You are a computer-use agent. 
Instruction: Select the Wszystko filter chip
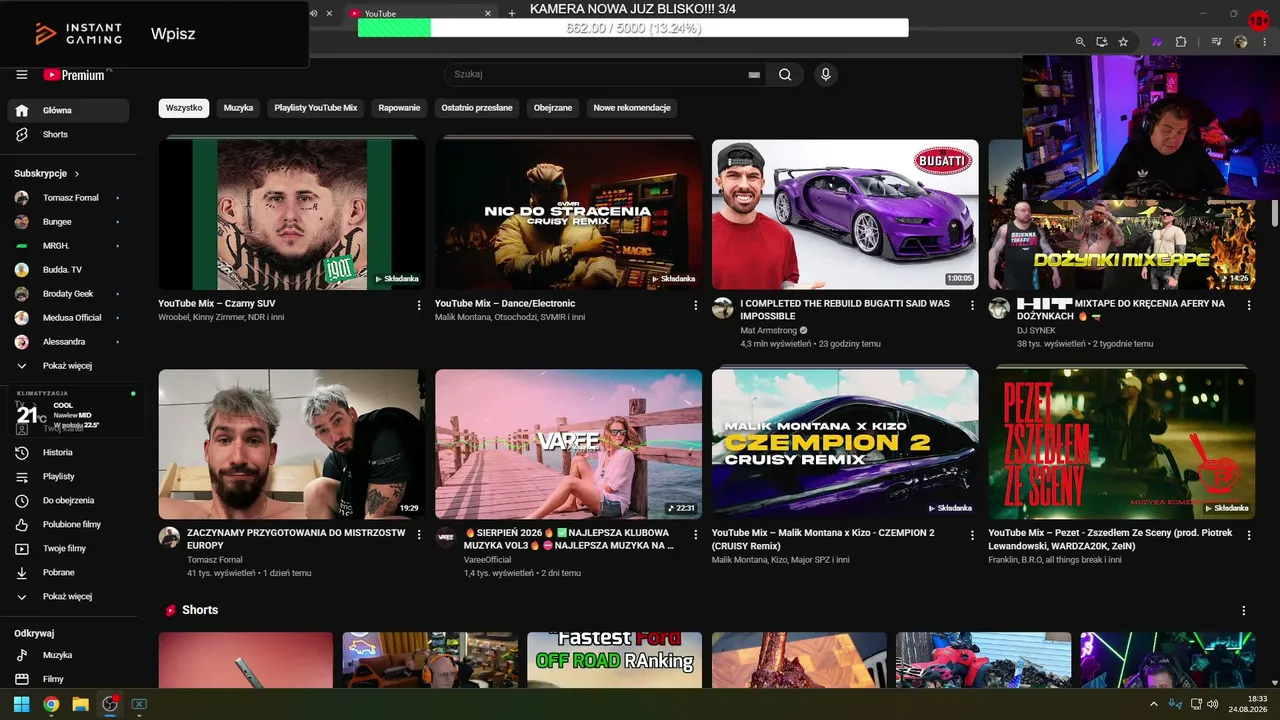point(184,108)
